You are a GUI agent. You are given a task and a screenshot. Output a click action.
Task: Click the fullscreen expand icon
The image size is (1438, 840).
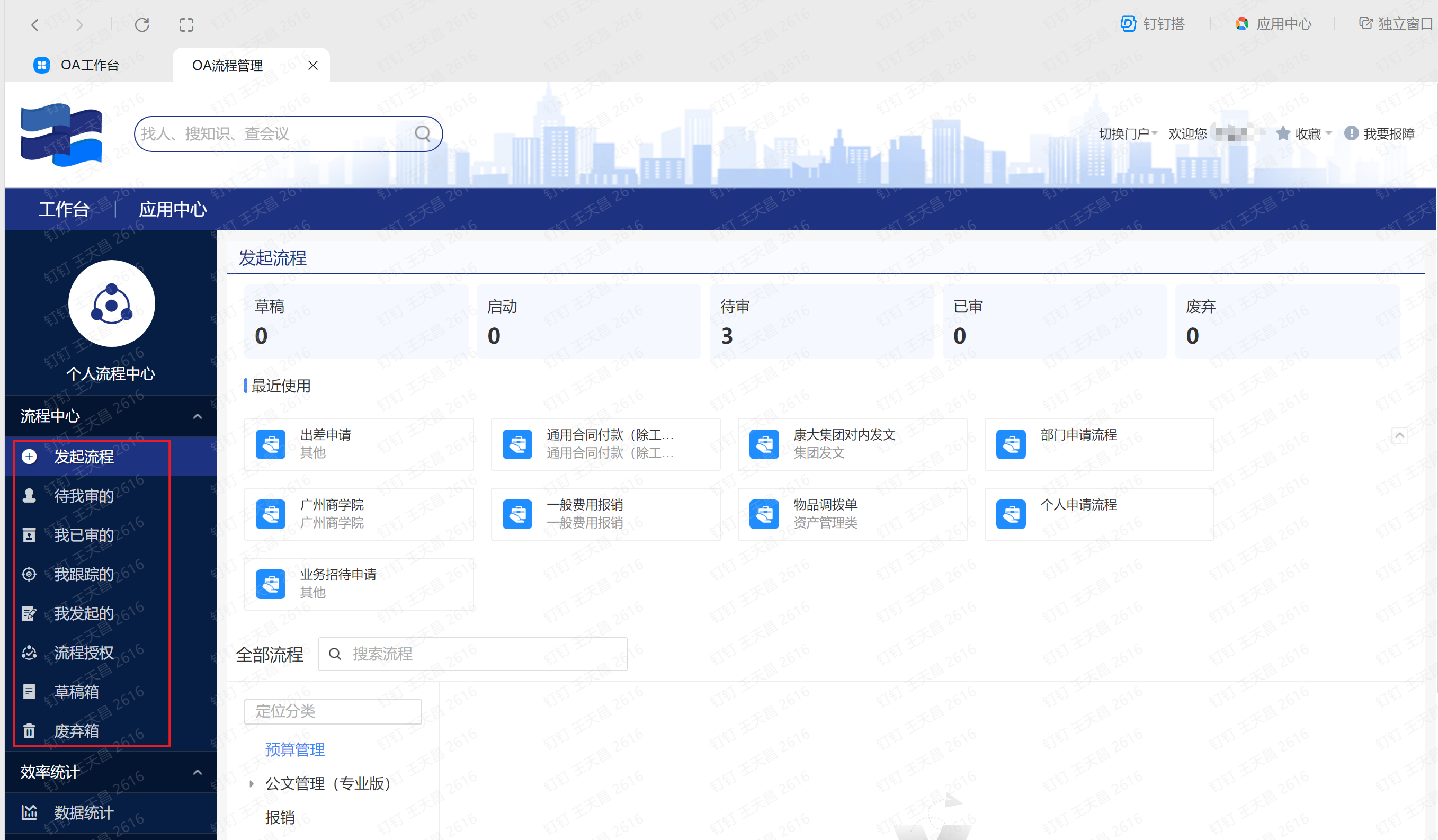pyautogui.click(x=186, y=24)
